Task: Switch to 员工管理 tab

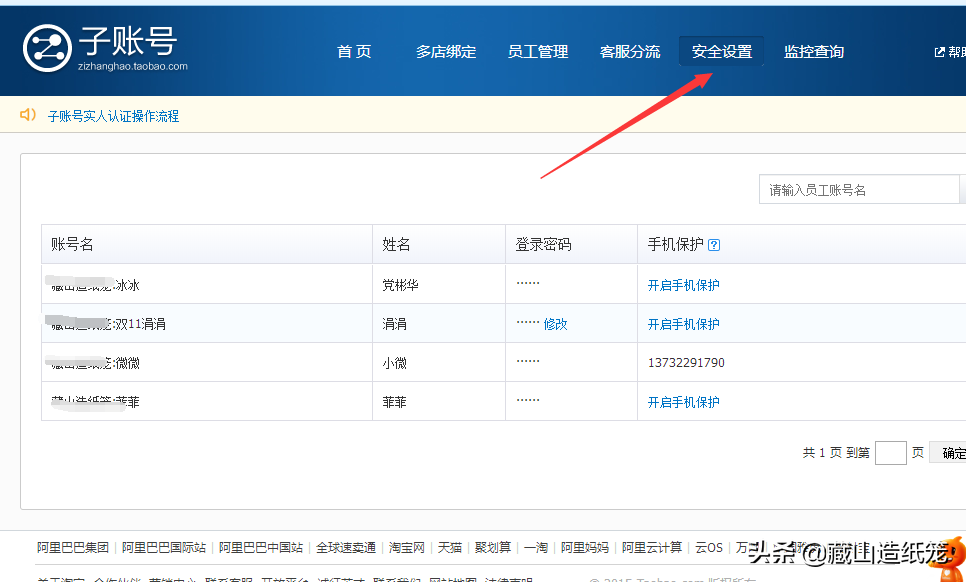Action: [x=538, y=52]
